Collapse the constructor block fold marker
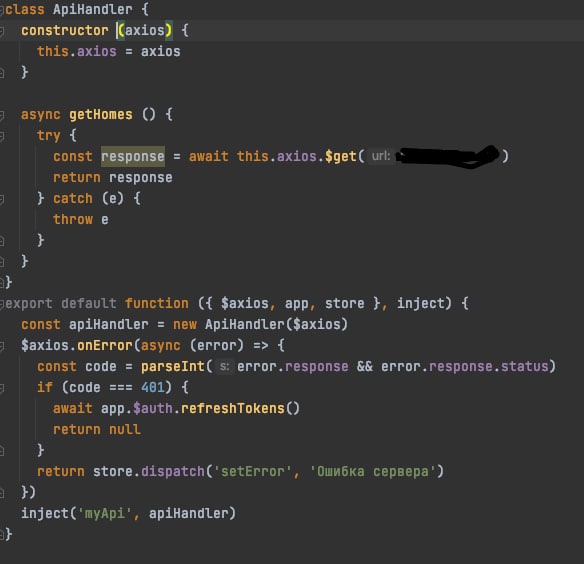Viewport: 584px width, 564px height. [x=2, y=31]
